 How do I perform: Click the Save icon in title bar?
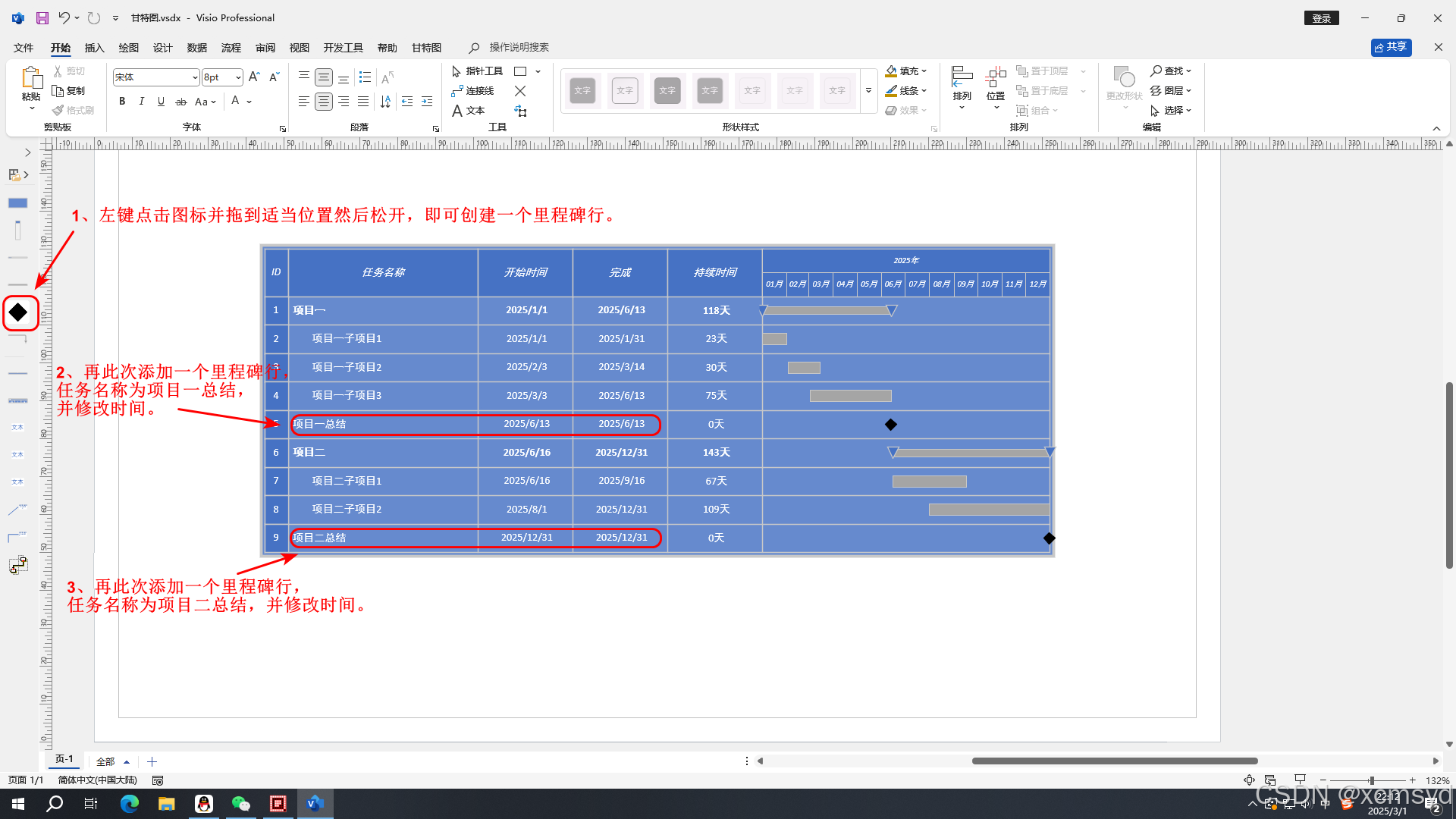coord(42,17)
